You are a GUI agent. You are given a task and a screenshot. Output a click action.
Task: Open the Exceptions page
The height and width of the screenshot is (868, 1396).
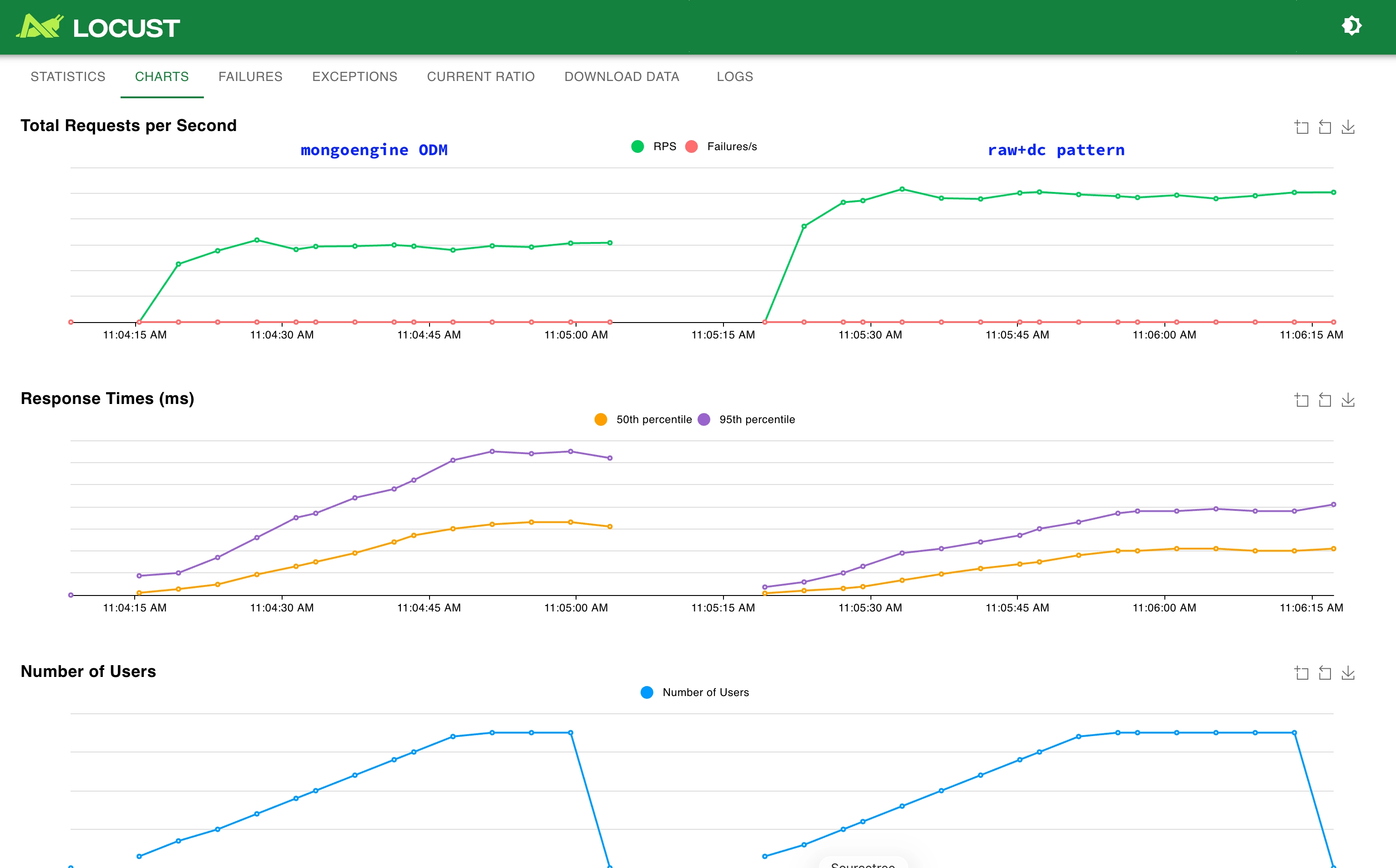(355, 76)
